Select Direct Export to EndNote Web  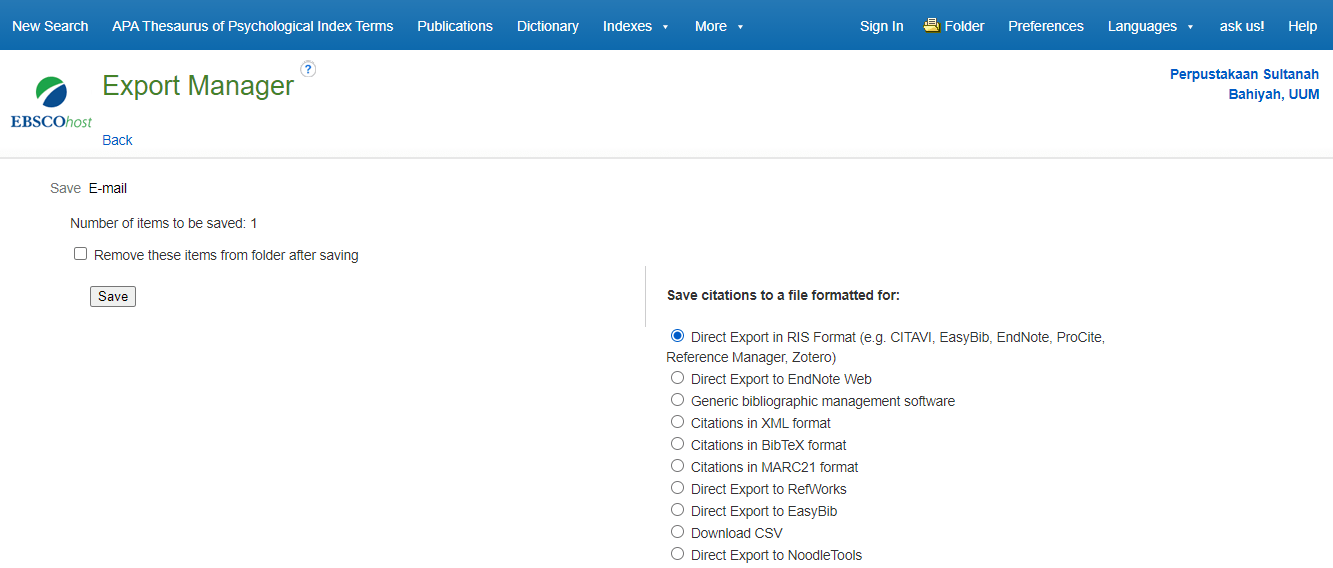[678, 378]
